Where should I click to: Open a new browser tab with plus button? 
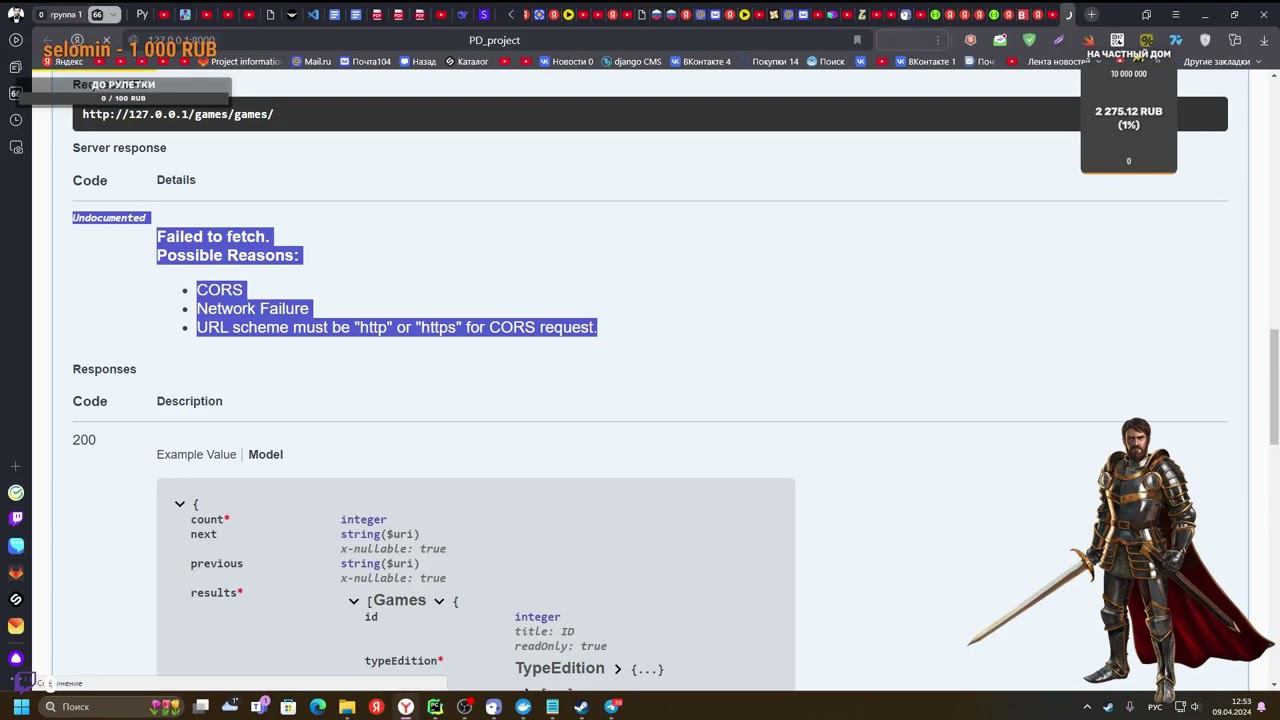click(x=1091, y=14)
